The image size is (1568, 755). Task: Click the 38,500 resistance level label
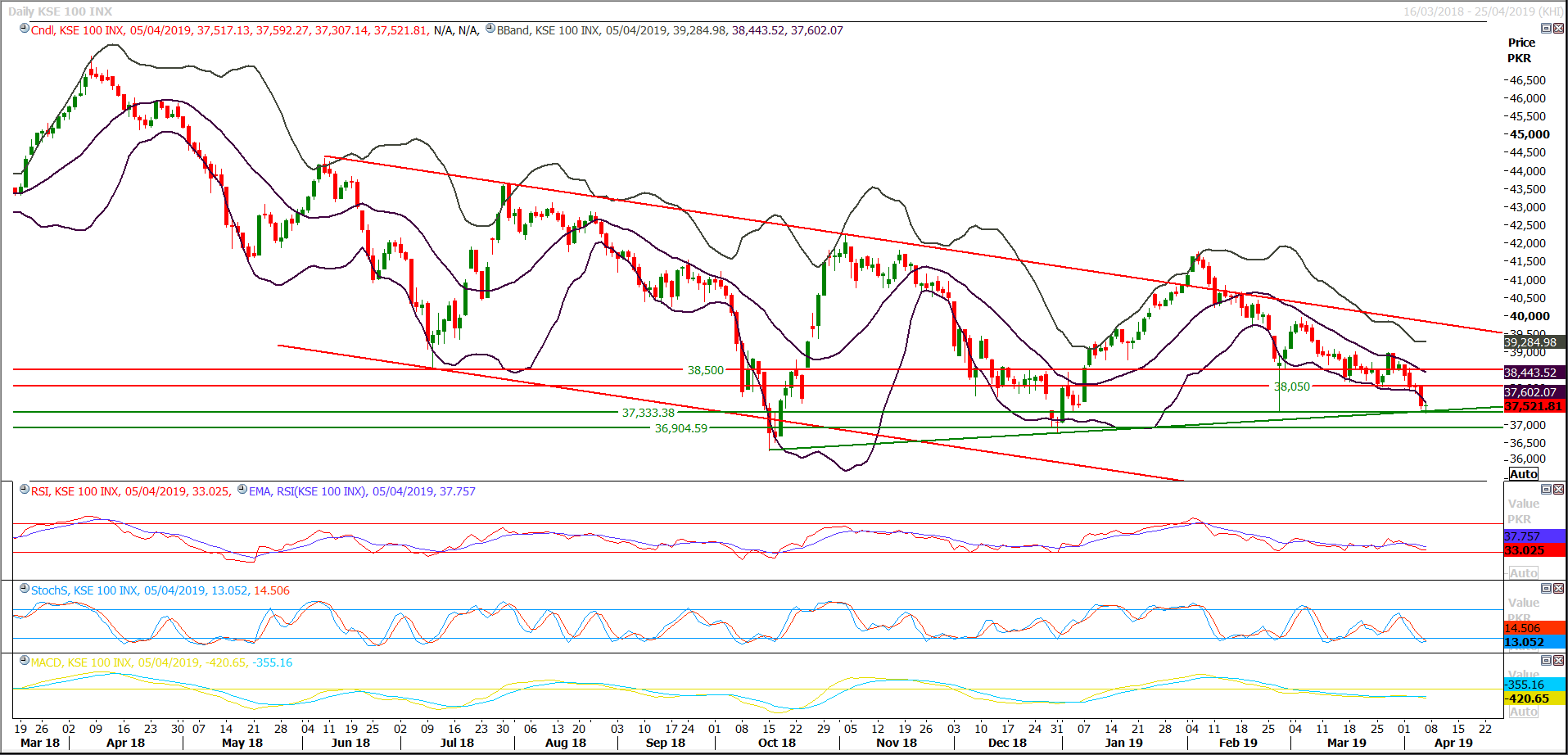(x=705, y=369)
